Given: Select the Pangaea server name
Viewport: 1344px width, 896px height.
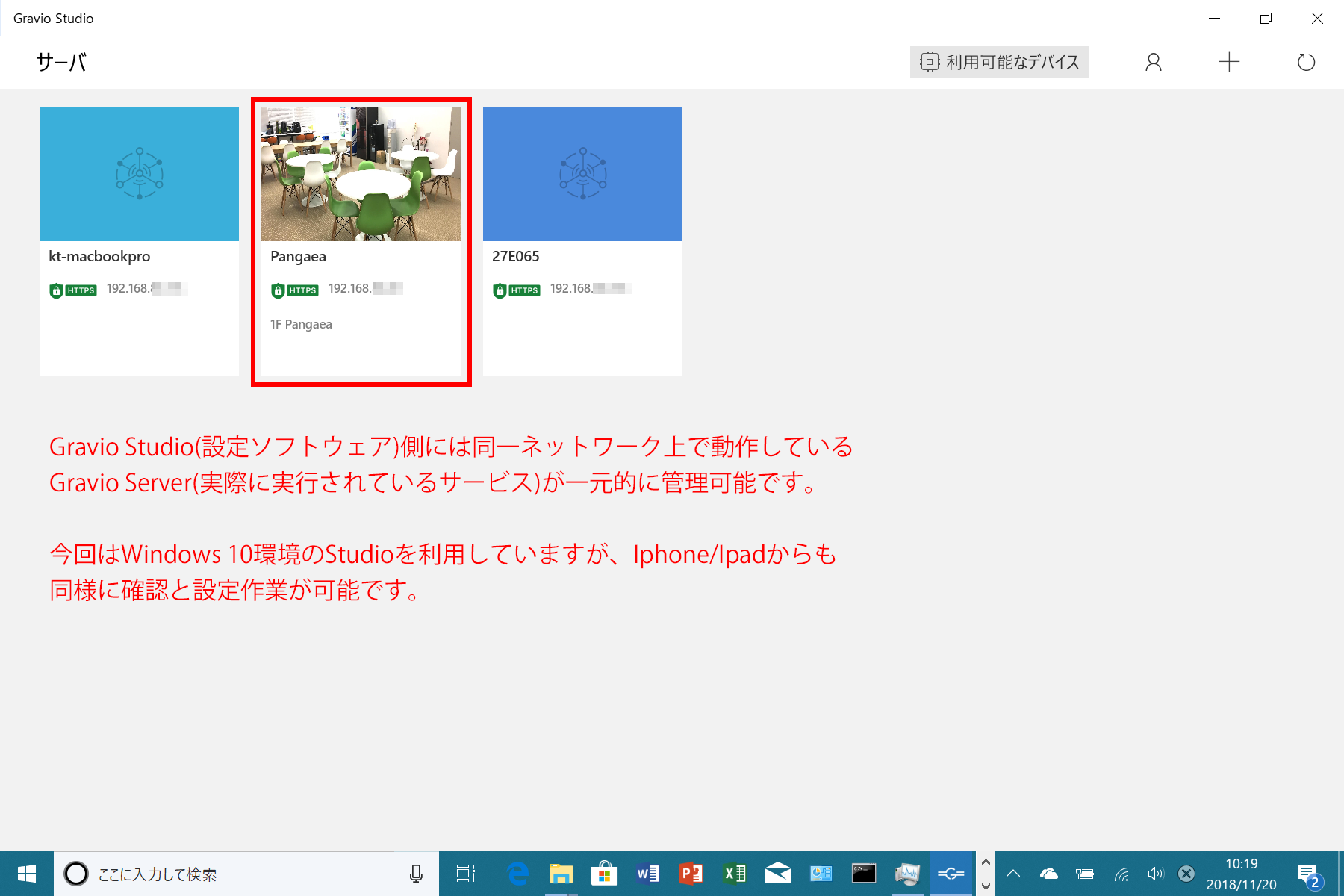Looking at the screenshot, I should pos(298,257).
